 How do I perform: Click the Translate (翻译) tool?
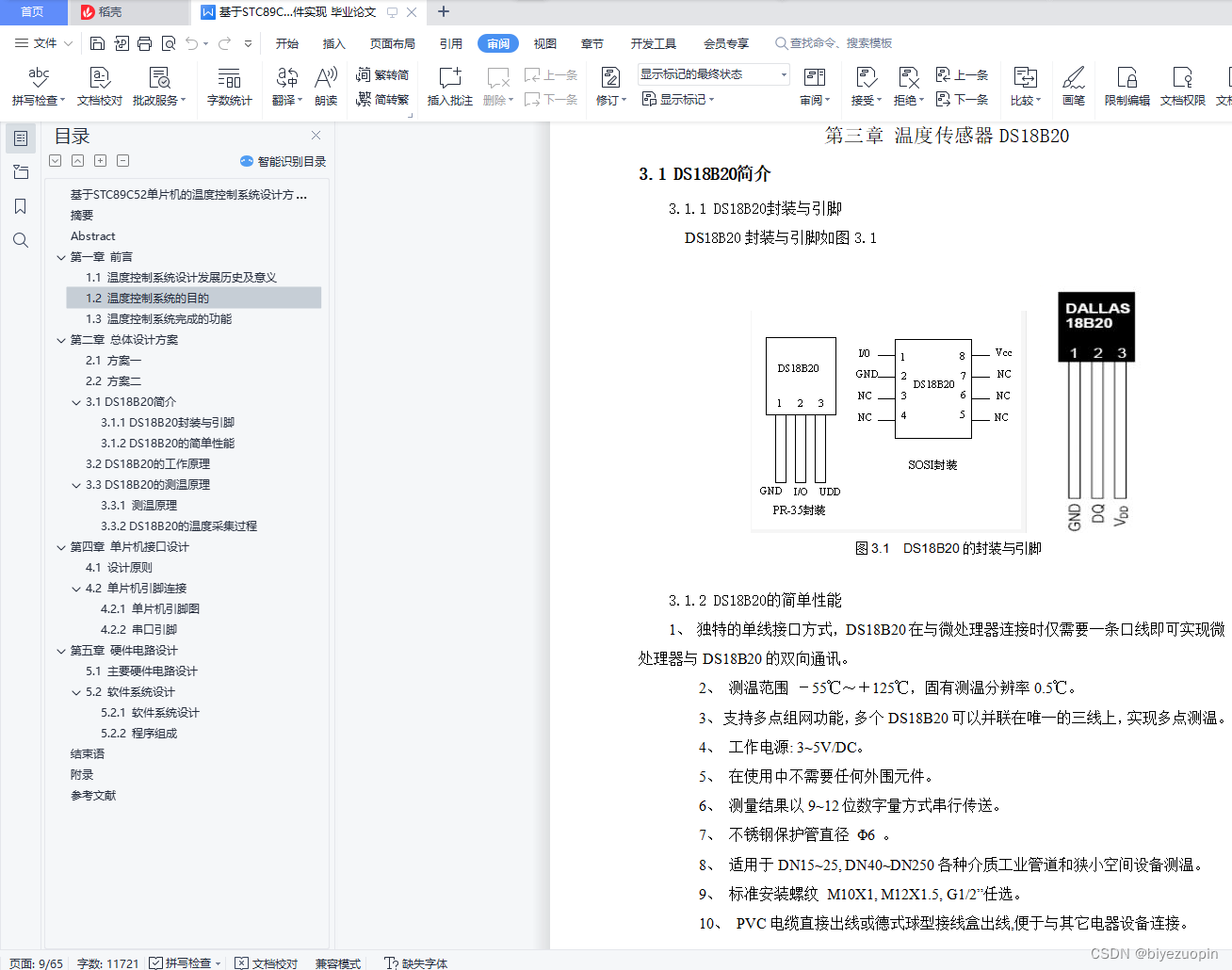[287, 86]
